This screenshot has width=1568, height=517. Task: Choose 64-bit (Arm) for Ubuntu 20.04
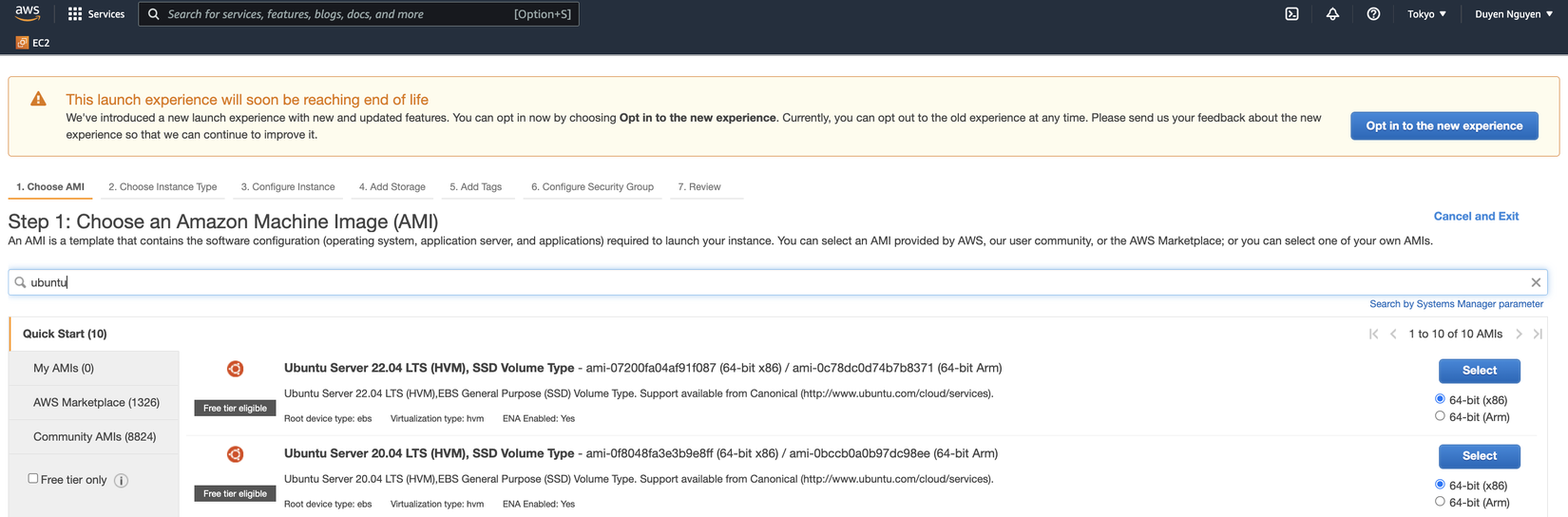pos(1440,502)
